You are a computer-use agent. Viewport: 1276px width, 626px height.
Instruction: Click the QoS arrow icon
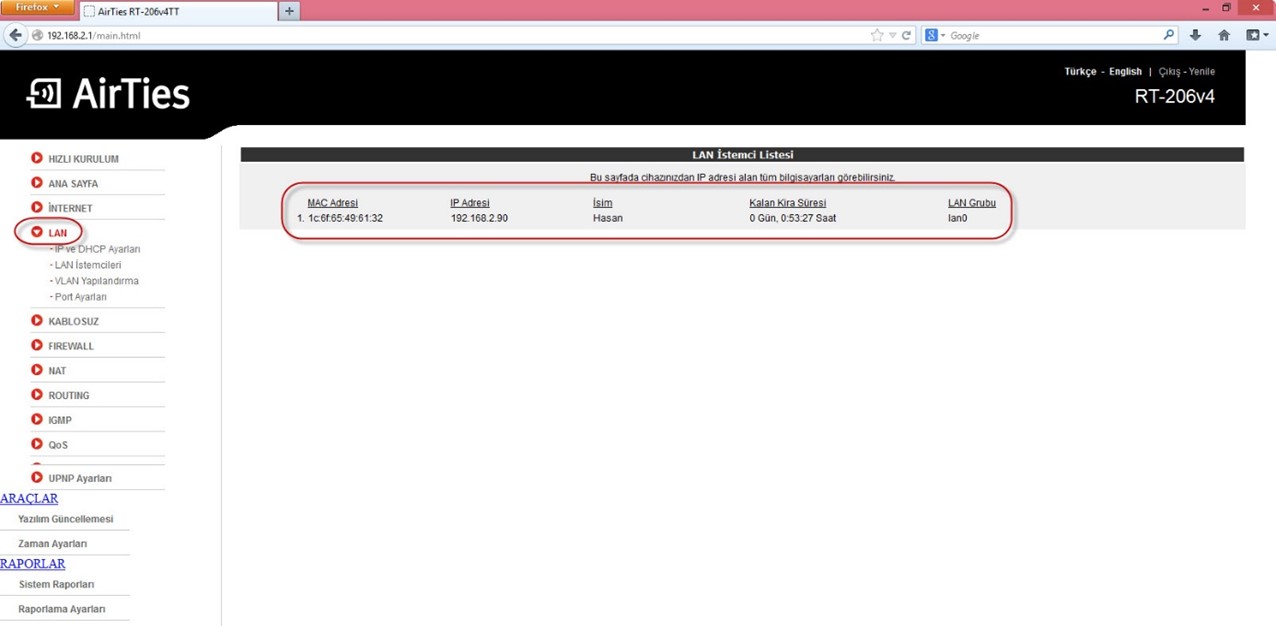tap(37, 444)
